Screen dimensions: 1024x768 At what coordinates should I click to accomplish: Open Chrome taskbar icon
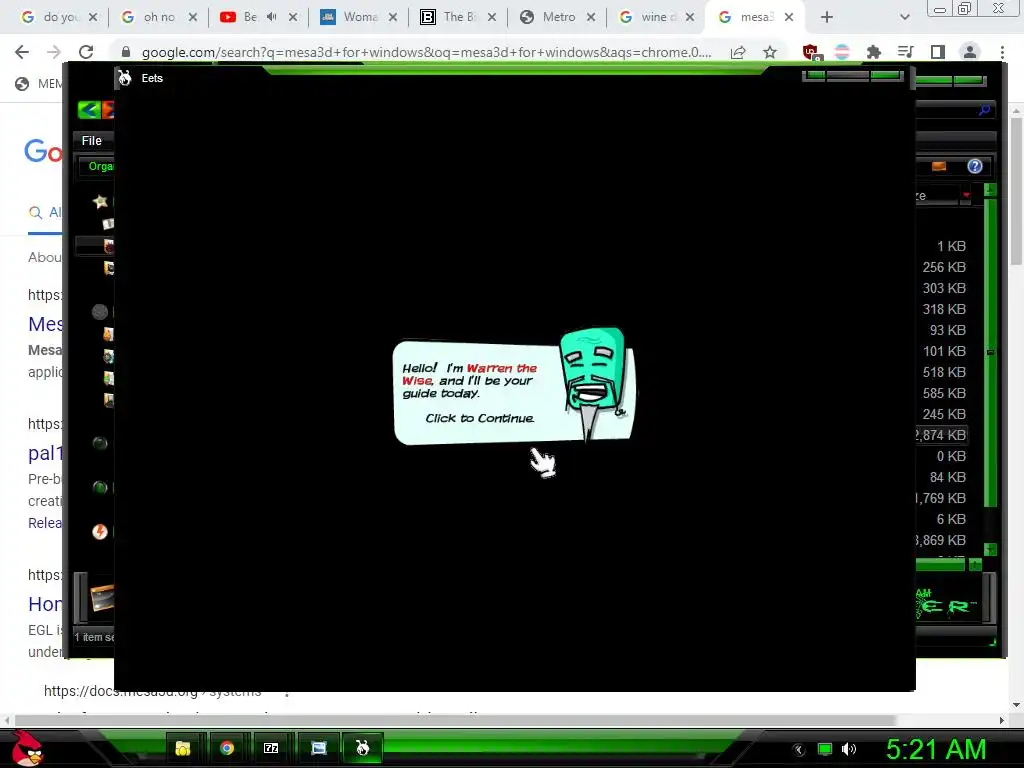click(227, 748)
